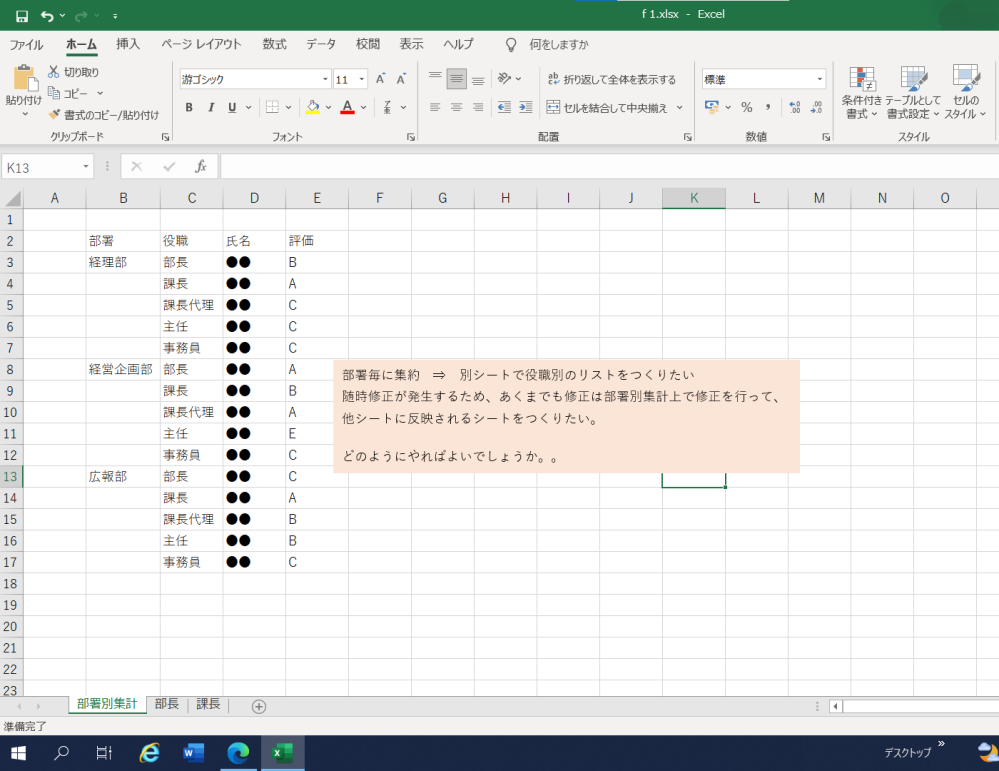Expand name box dropdown K13

click(85, 167)
